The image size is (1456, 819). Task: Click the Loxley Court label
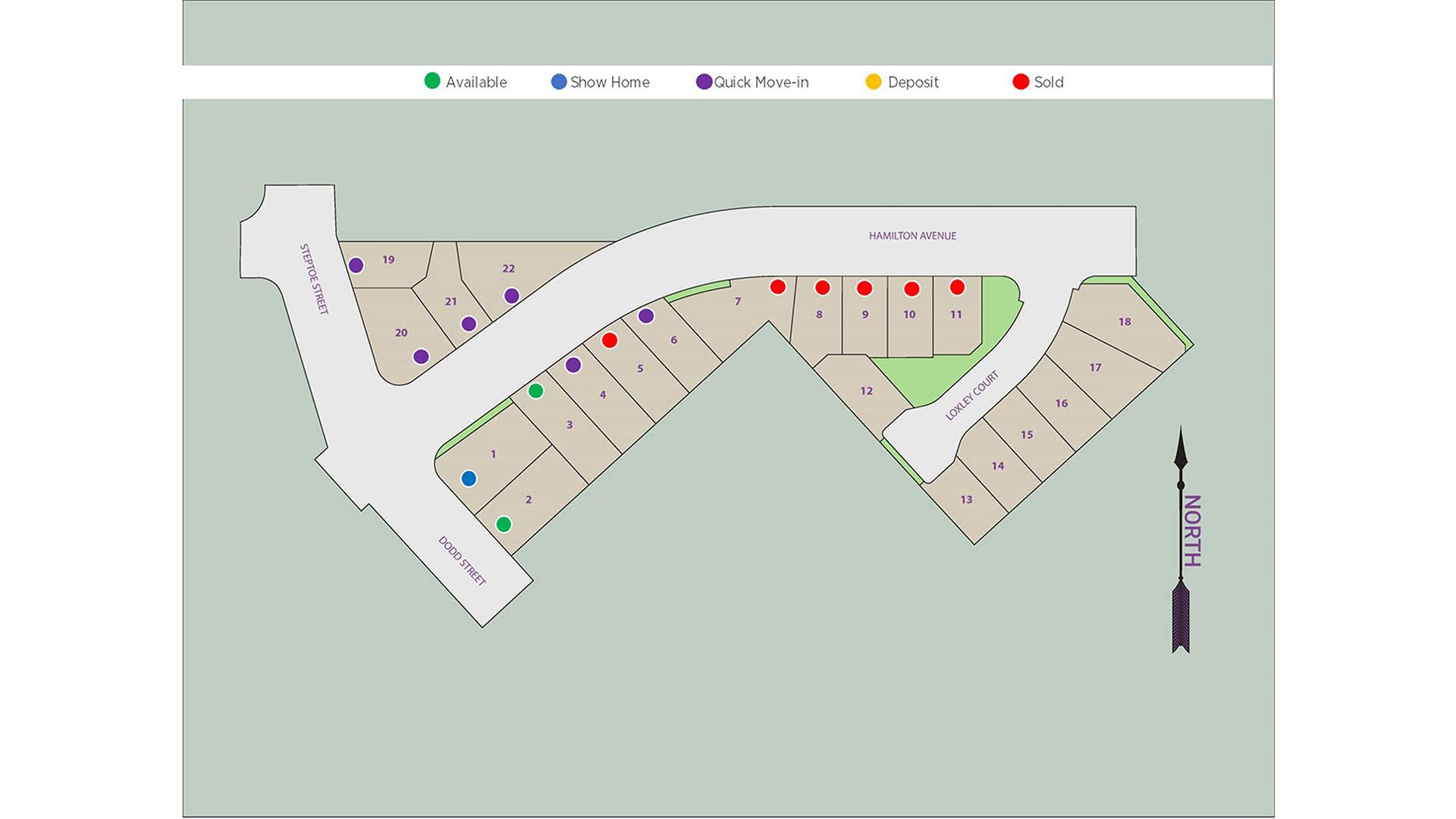tap(972, 395)
